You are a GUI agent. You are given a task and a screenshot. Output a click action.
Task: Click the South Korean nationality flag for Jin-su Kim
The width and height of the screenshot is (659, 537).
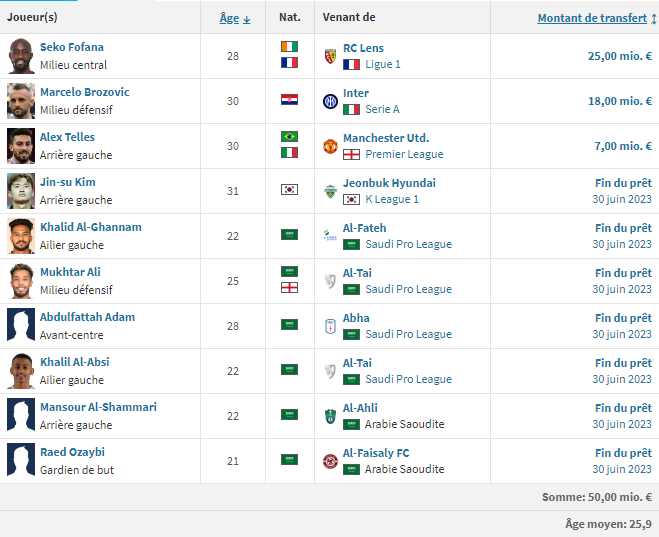290,190
